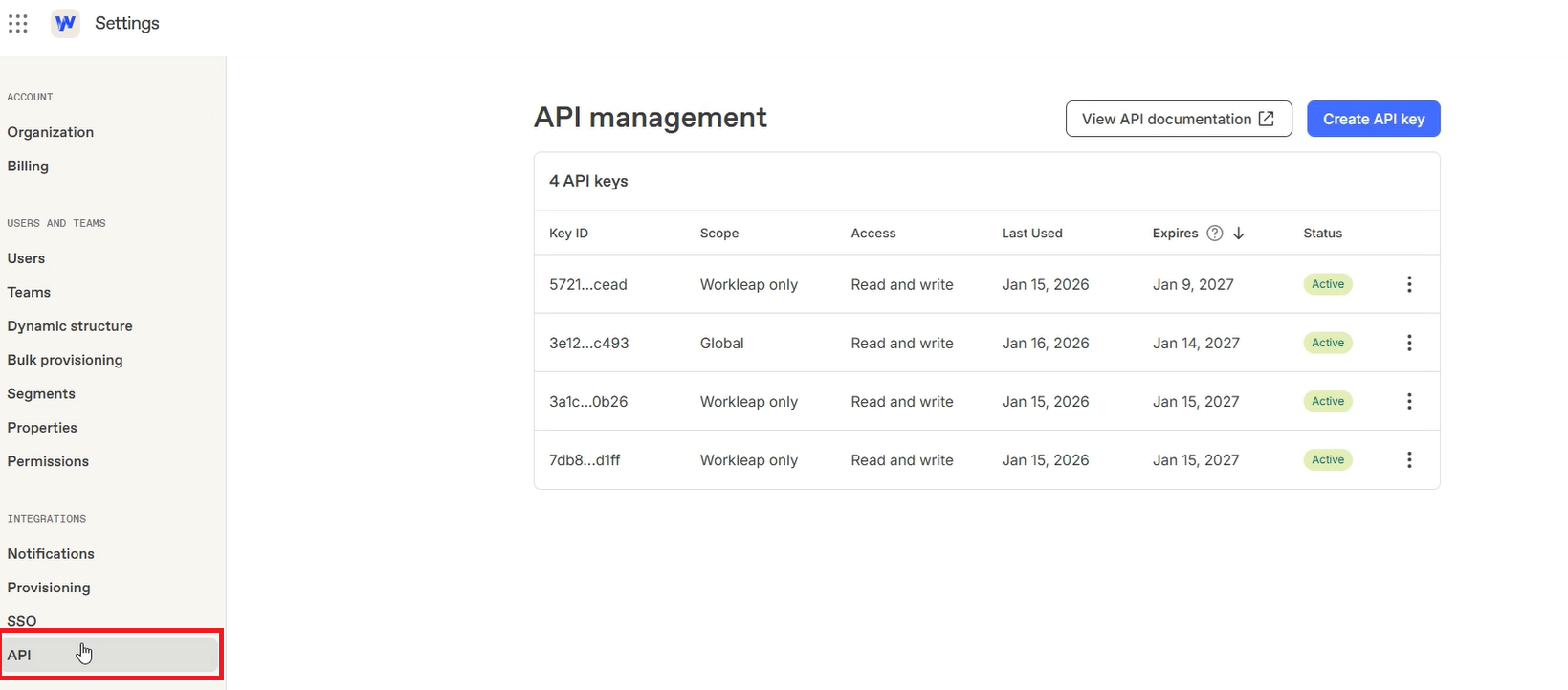Screen dimensions: 1568x690
Task: Open SSO settings in sidebar
Action: pos(22,621)
